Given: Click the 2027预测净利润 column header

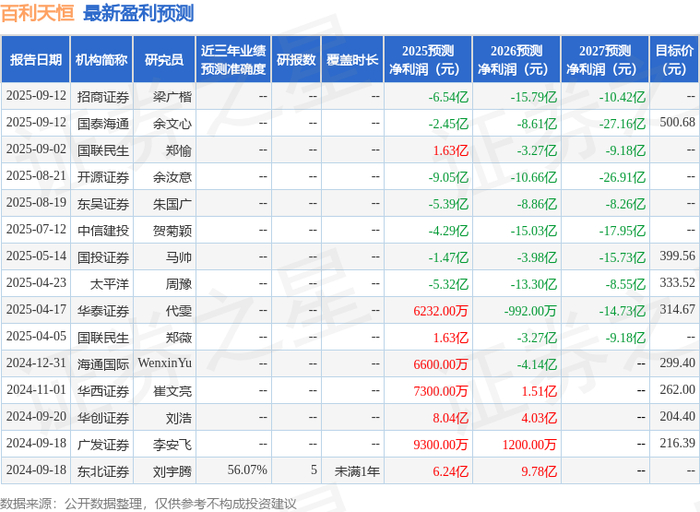Looking at the screenshot, I should (605, 59).
